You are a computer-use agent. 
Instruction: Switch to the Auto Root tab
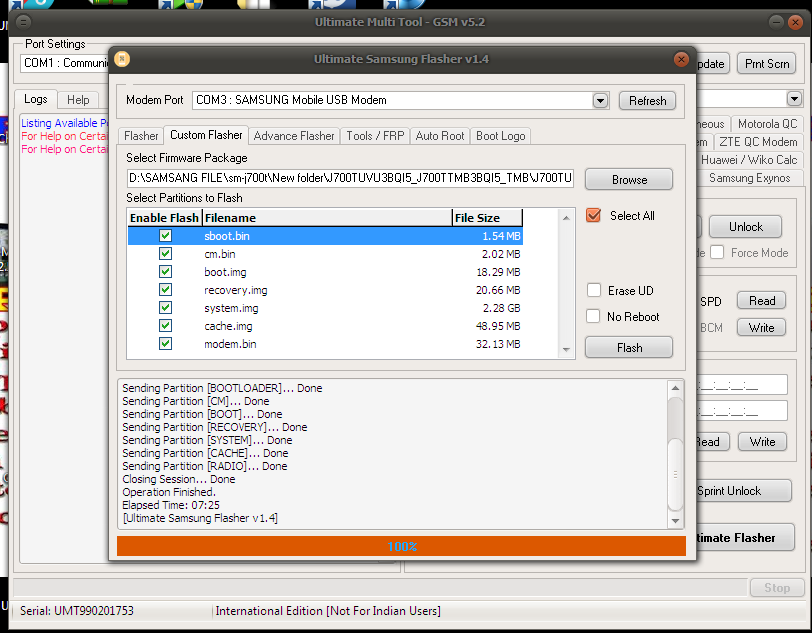coord(440,136)
